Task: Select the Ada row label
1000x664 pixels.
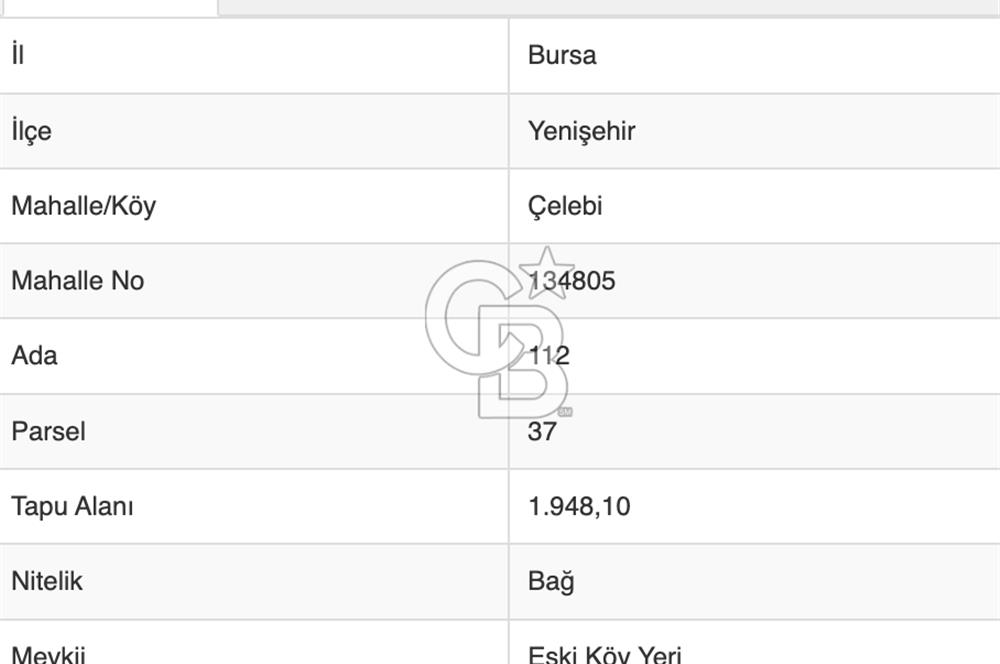Action: tap(33, 356)
